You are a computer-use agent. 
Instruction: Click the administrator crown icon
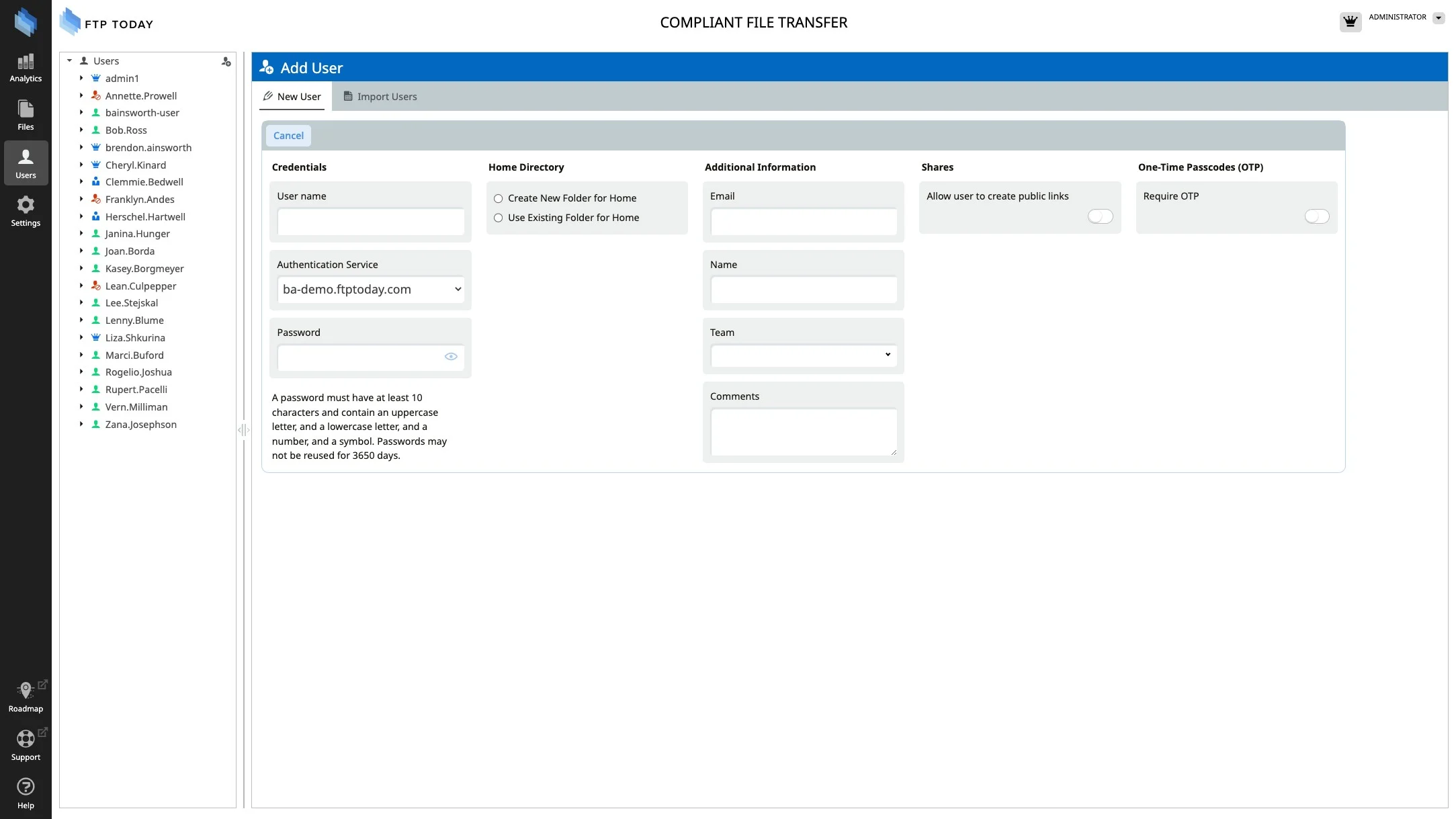[1350, 21]
